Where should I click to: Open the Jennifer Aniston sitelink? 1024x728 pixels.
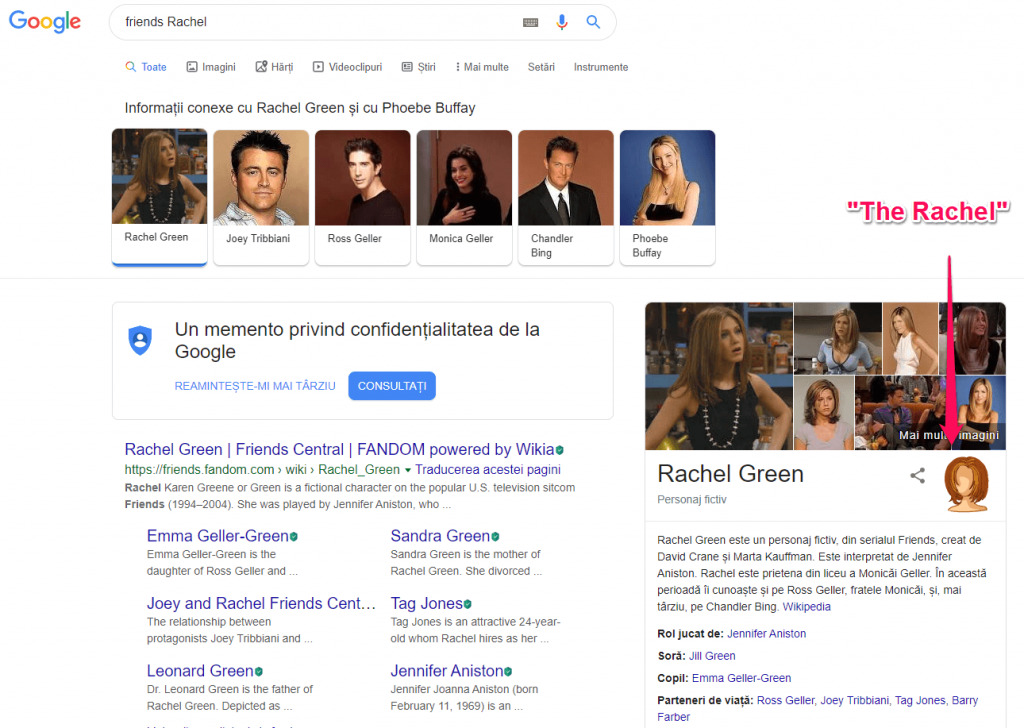click(x=447, y=671)
